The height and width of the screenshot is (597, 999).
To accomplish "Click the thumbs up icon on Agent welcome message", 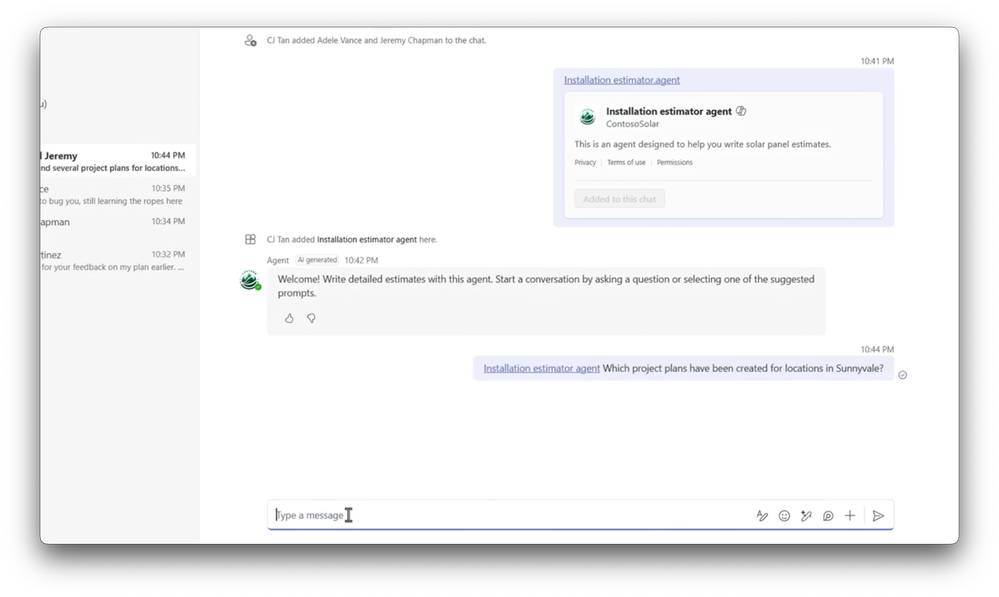I will 289,318.
